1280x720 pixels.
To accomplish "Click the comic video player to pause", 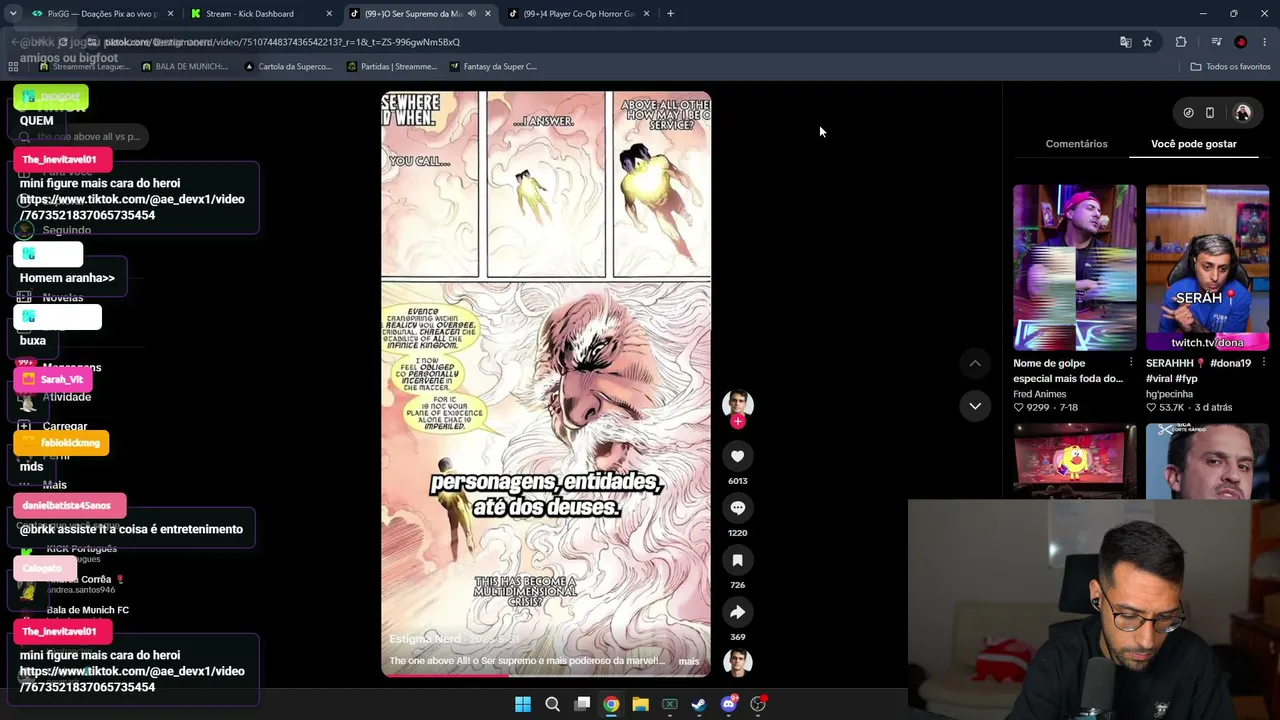I will coord(546,384).
